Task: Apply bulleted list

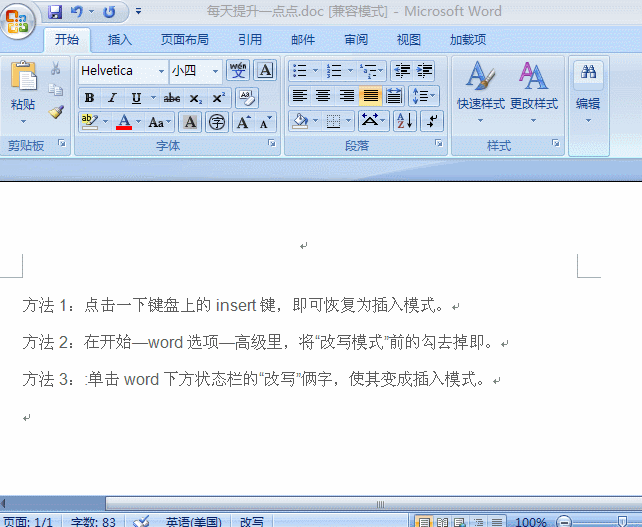Action: [300, 71]
